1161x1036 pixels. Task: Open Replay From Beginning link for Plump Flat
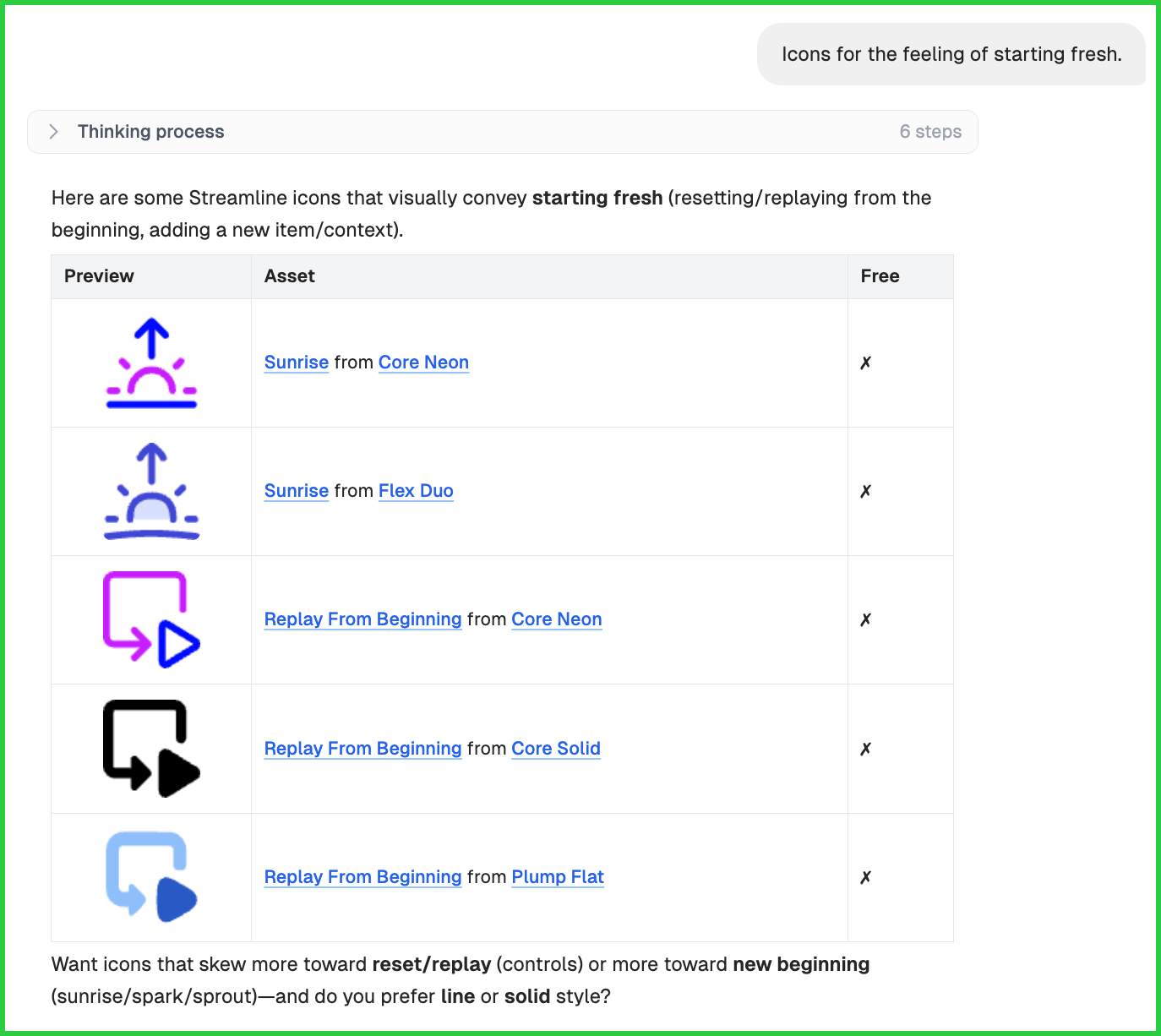(x=363, y=877)
